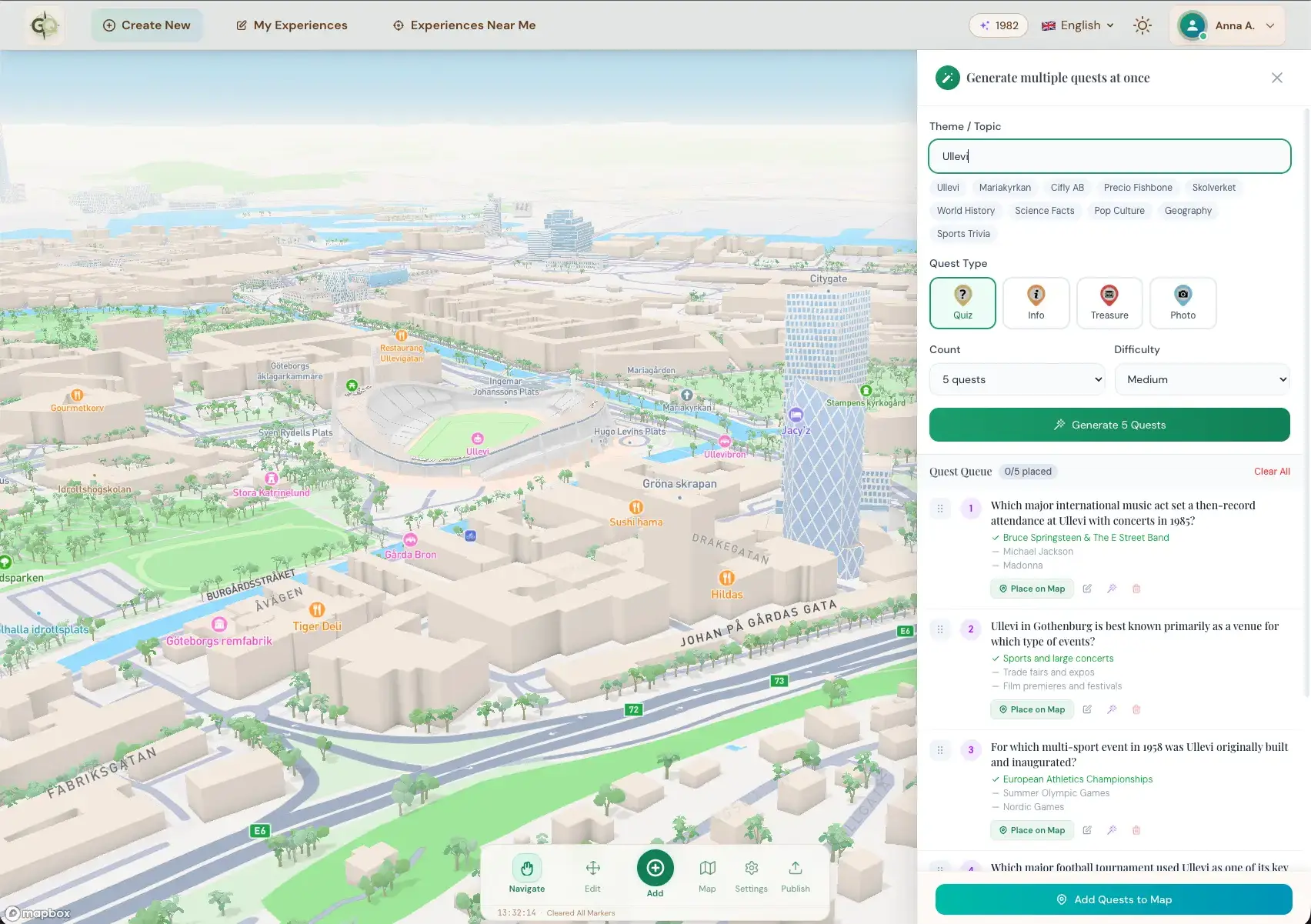Image resolution: width=1311 pixels, height=924 pixels.
Task: Open the Count quests dropdown
Action: (x=1017, y=379)
